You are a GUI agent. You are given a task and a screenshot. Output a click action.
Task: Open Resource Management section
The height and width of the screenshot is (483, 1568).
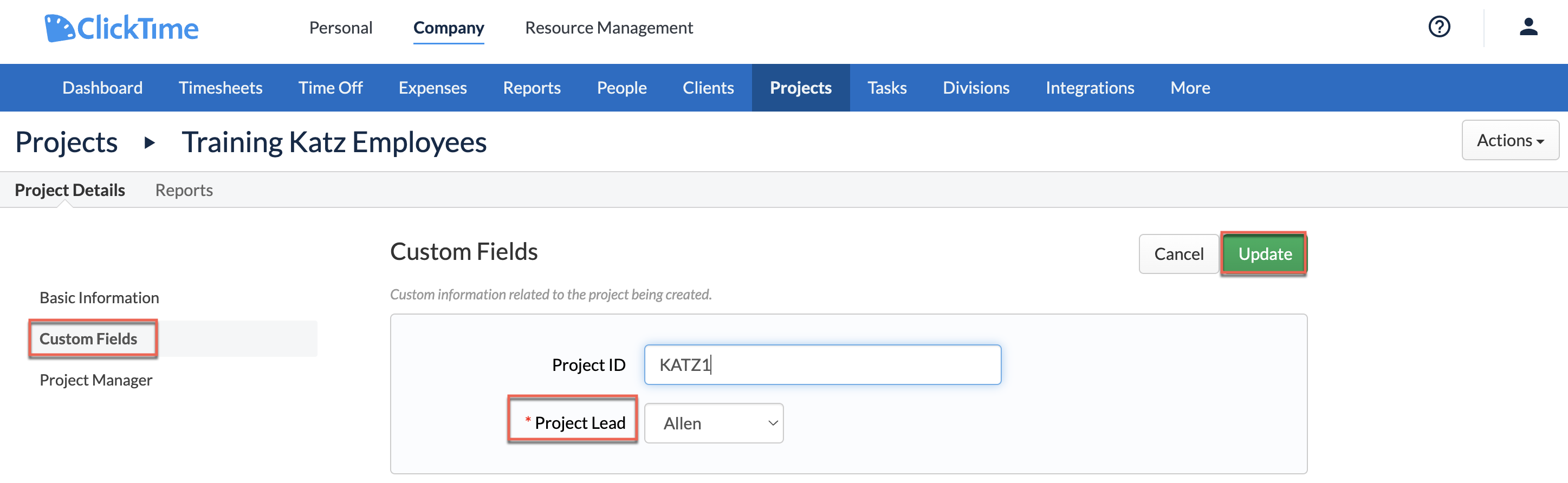[x=608, y=28]
